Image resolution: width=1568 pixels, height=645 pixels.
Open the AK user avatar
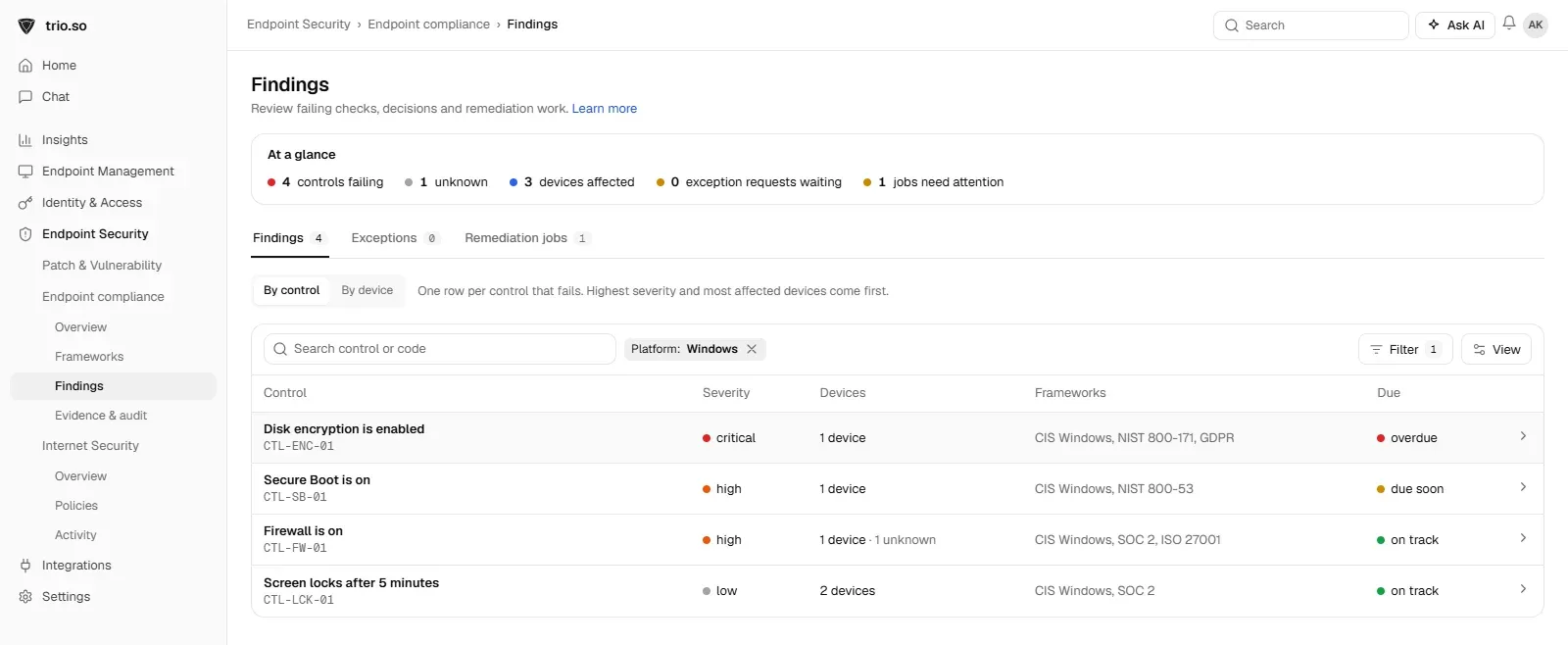coord(1536,25)
